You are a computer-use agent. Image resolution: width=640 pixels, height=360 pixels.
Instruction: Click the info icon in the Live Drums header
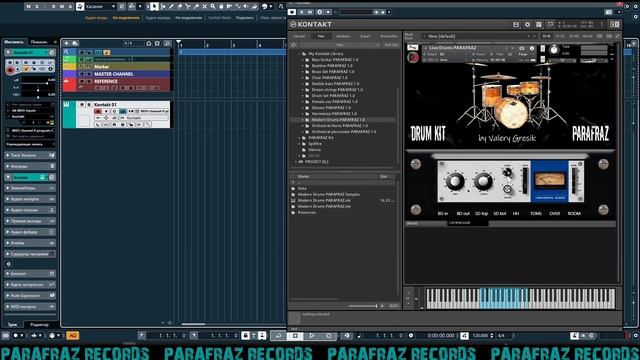[532, 48]
